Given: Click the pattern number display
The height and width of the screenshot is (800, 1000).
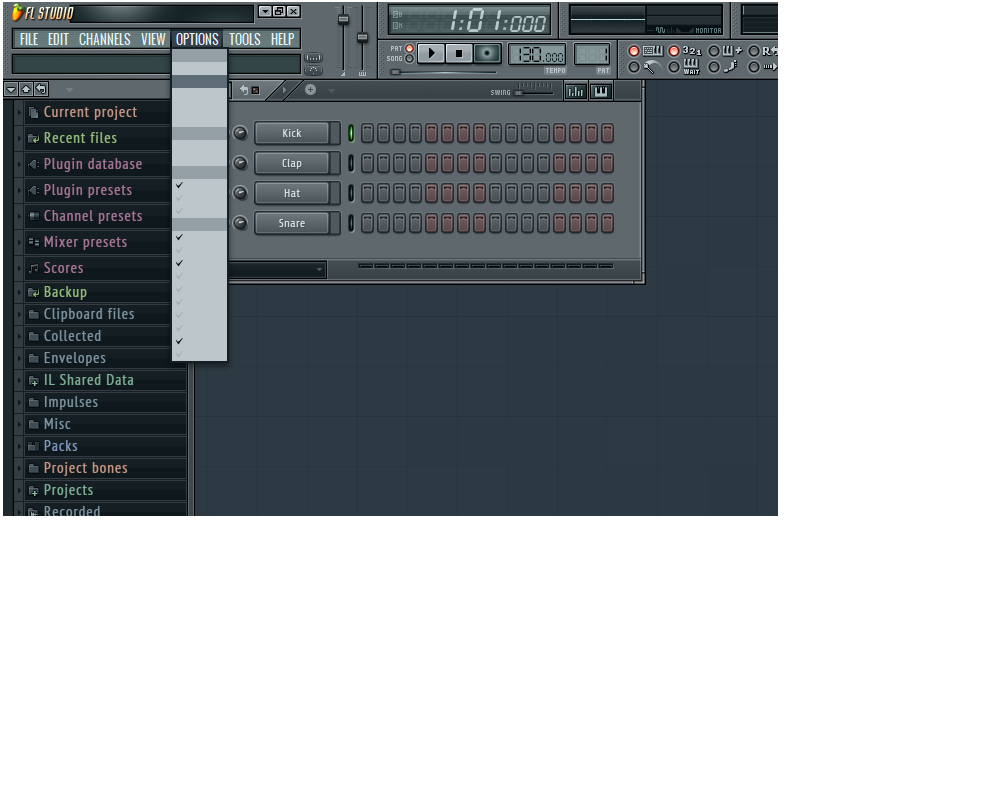Looking at the screenshot, I should point(592,55).
